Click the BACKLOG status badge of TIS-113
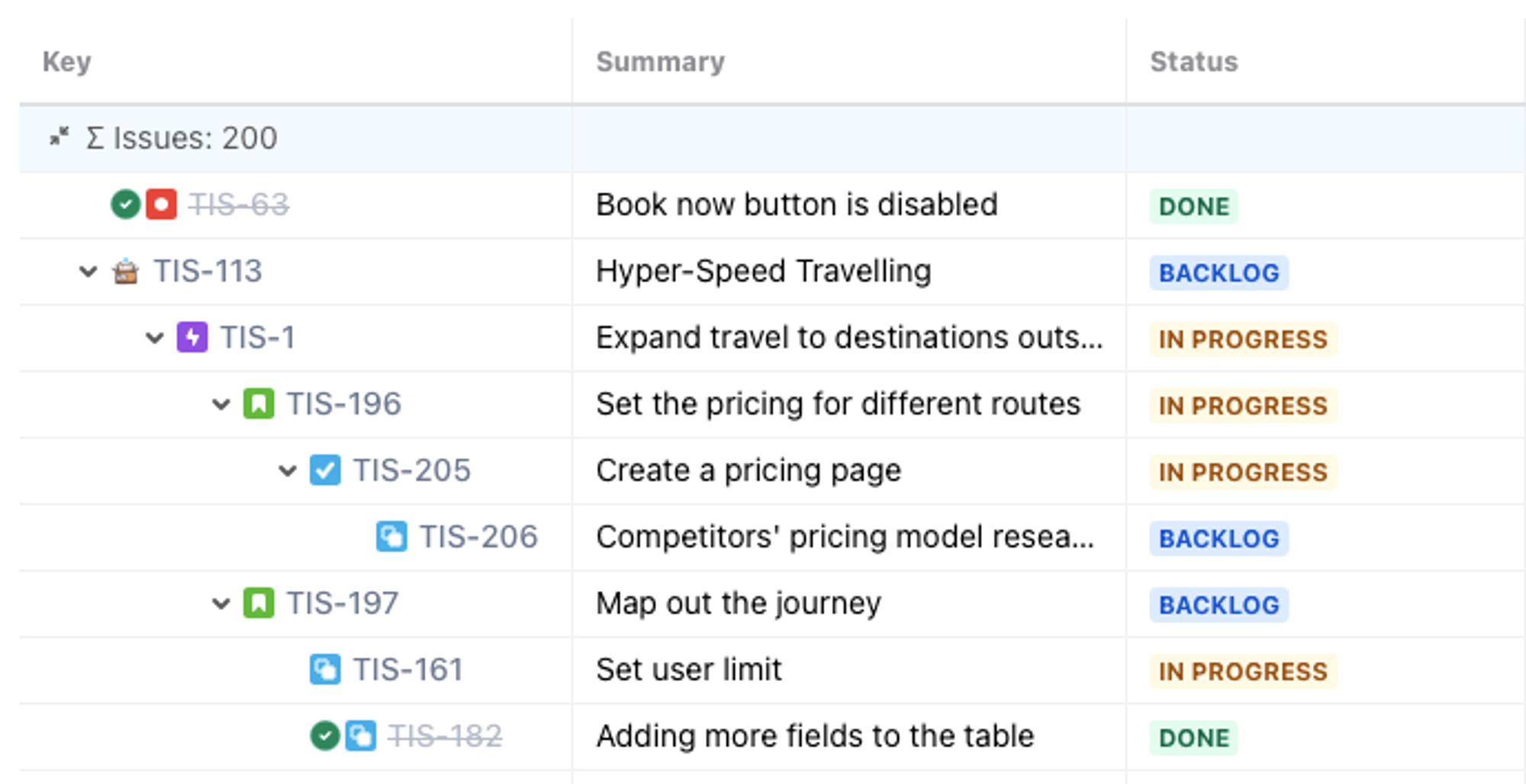The image size is (1526, 784). click(x=1219, y=272)
